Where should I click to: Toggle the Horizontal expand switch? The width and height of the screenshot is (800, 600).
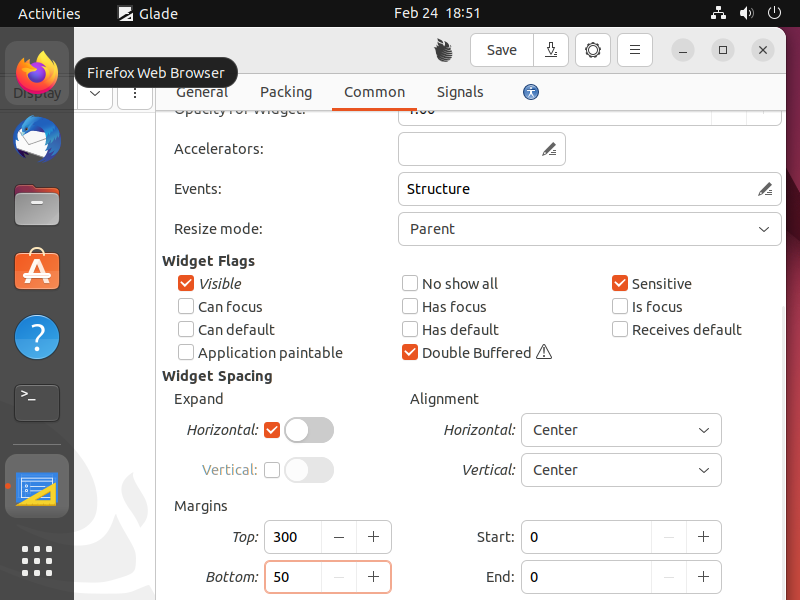[x=308, y=430]
